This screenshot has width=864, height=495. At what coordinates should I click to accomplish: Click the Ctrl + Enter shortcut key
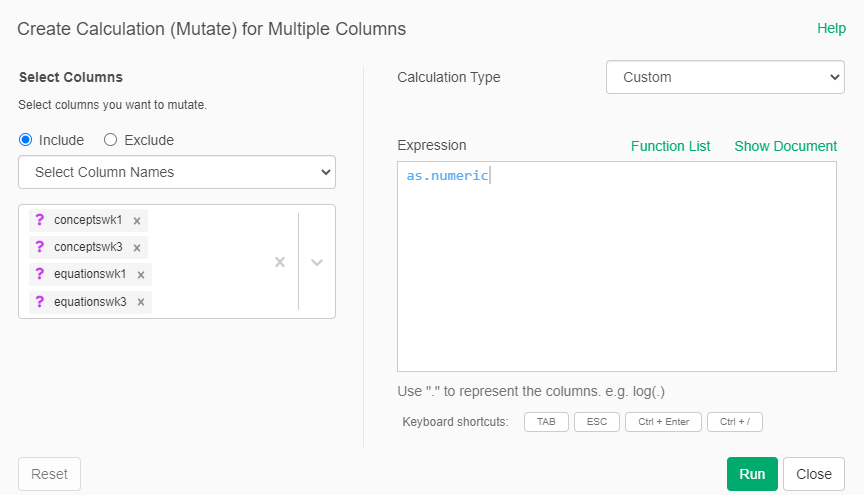[663, 422]
